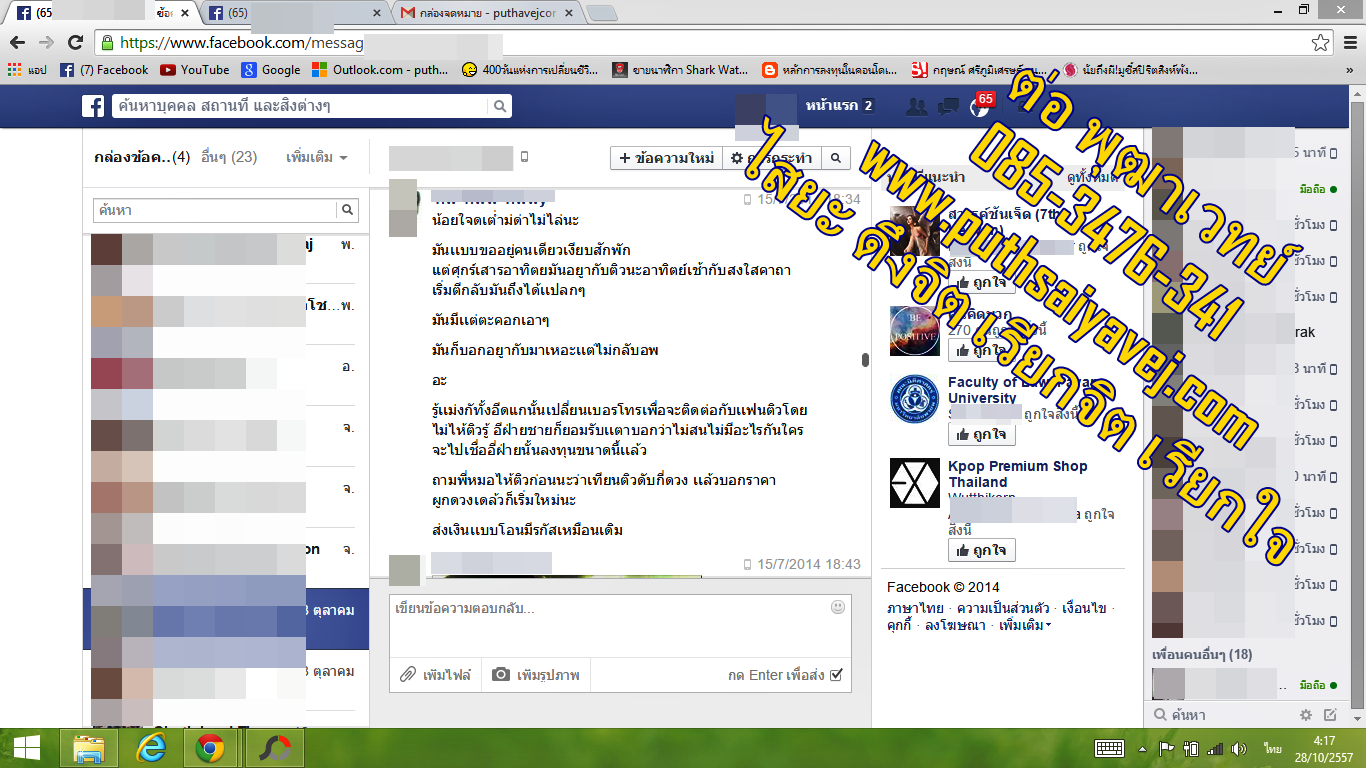Image resolution: width=1366 pixels, height=768 pixels.
Task: Click the Chrome address bar URL
Action: [x=240, y=43]
